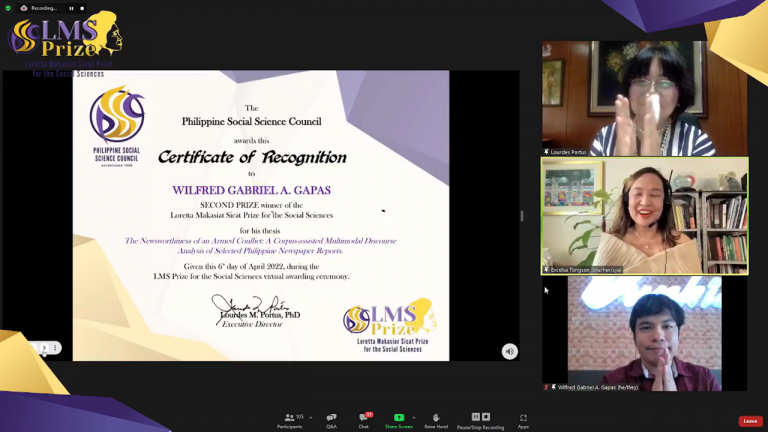Pause recording from the top recording bar
Screen dimensions: 768x432
71,8
